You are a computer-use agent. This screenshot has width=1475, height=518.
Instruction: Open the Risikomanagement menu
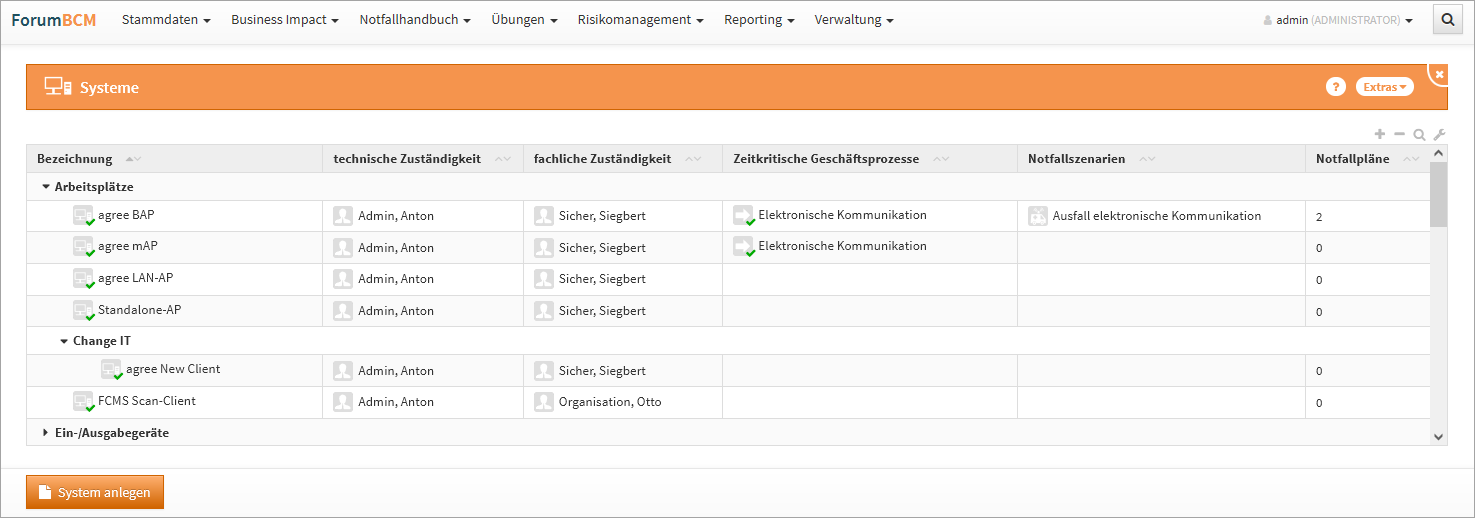pos(640,20)
